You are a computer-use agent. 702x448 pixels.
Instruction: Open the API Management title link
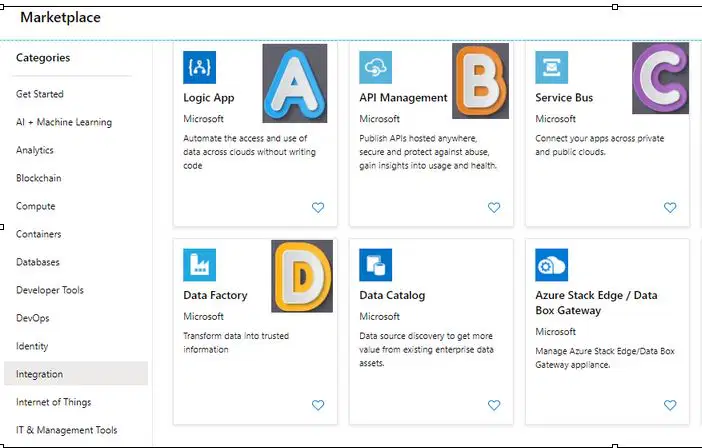(403, 98)
